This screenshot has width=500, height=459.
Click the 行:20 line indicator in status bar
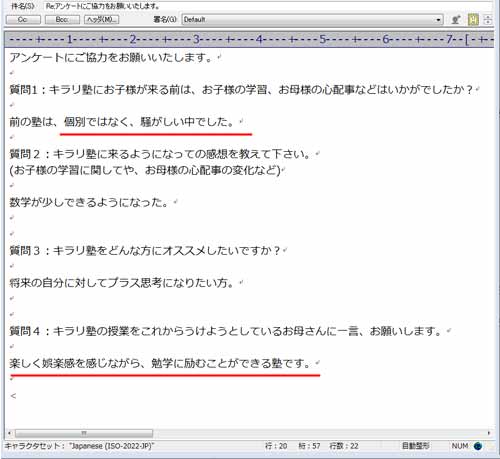tap(276, 446)
